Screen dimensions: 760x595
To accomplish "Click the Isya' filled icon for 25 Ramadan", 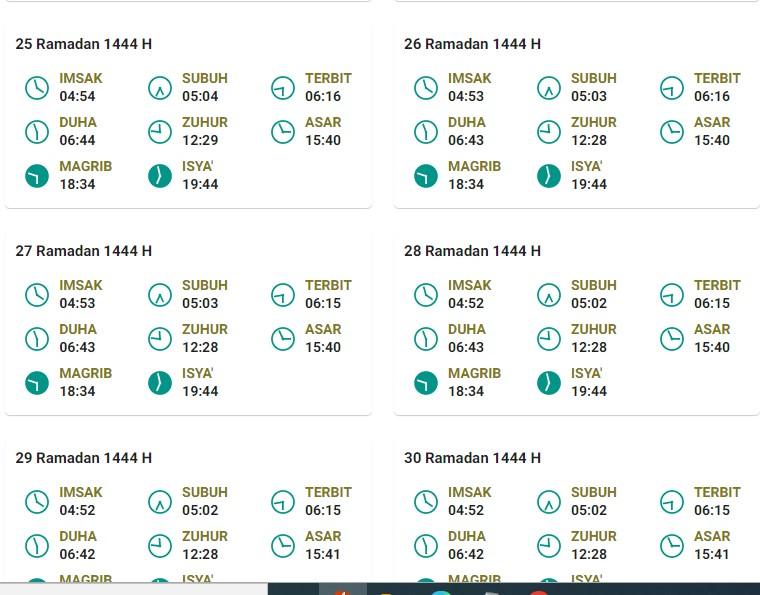I will pos(160,176).
